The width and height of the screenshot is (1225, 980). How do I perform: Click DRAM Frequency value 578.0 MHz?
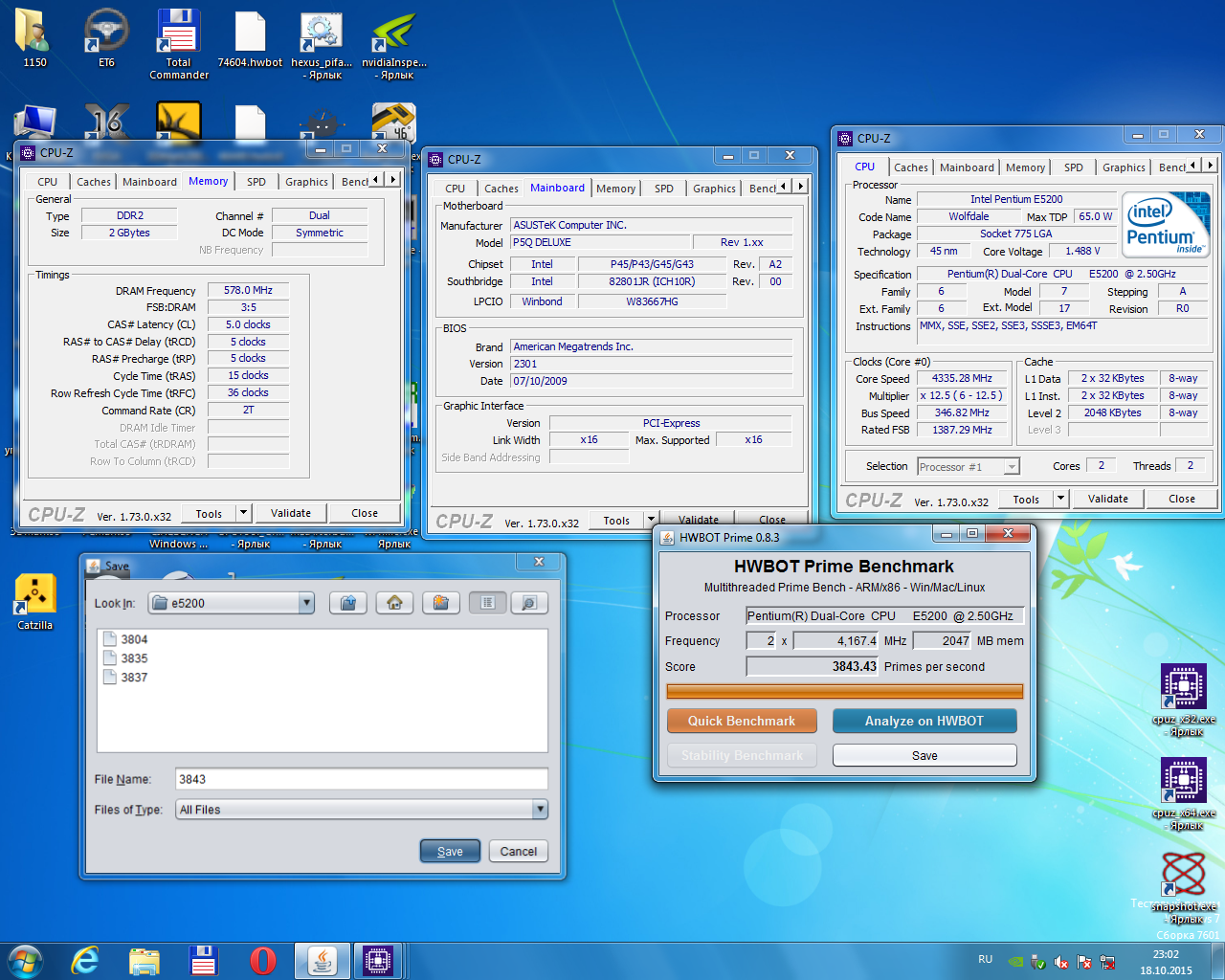coord(248,290)
